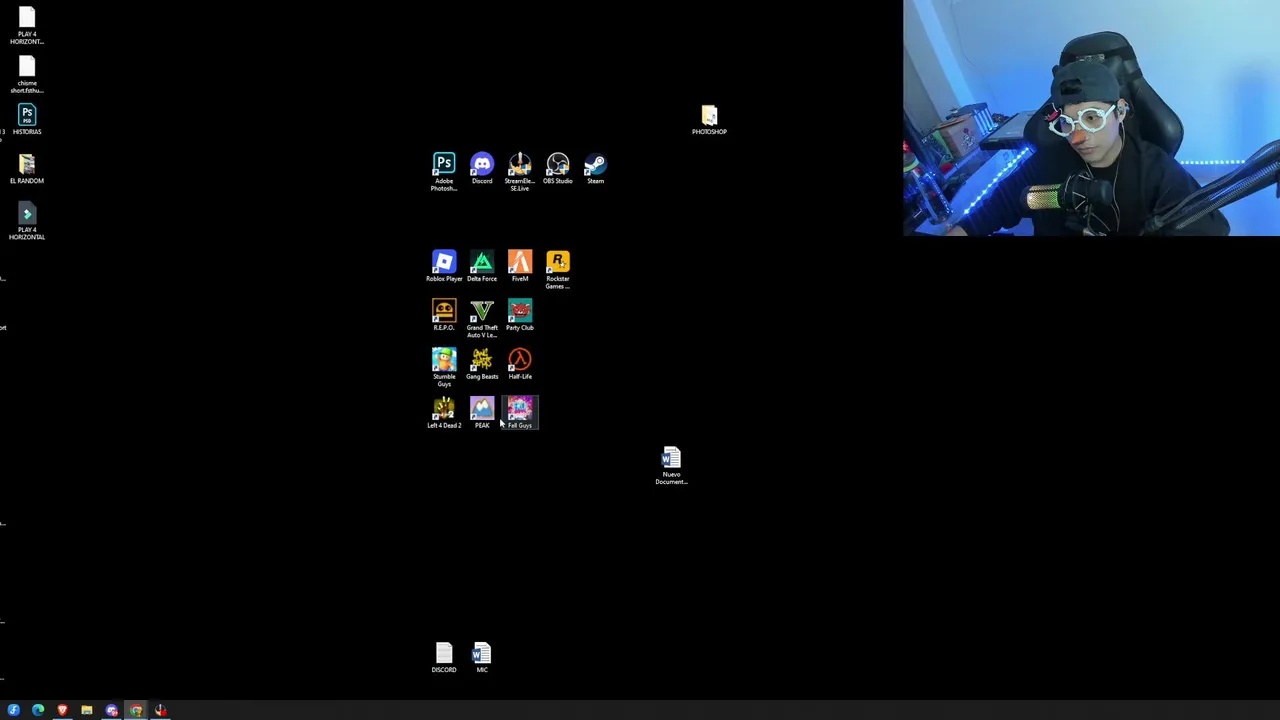Screen dimensions: 1280x720
Task: Switch to Chrome in the taskbar
Action: click(x=136, y=710)
